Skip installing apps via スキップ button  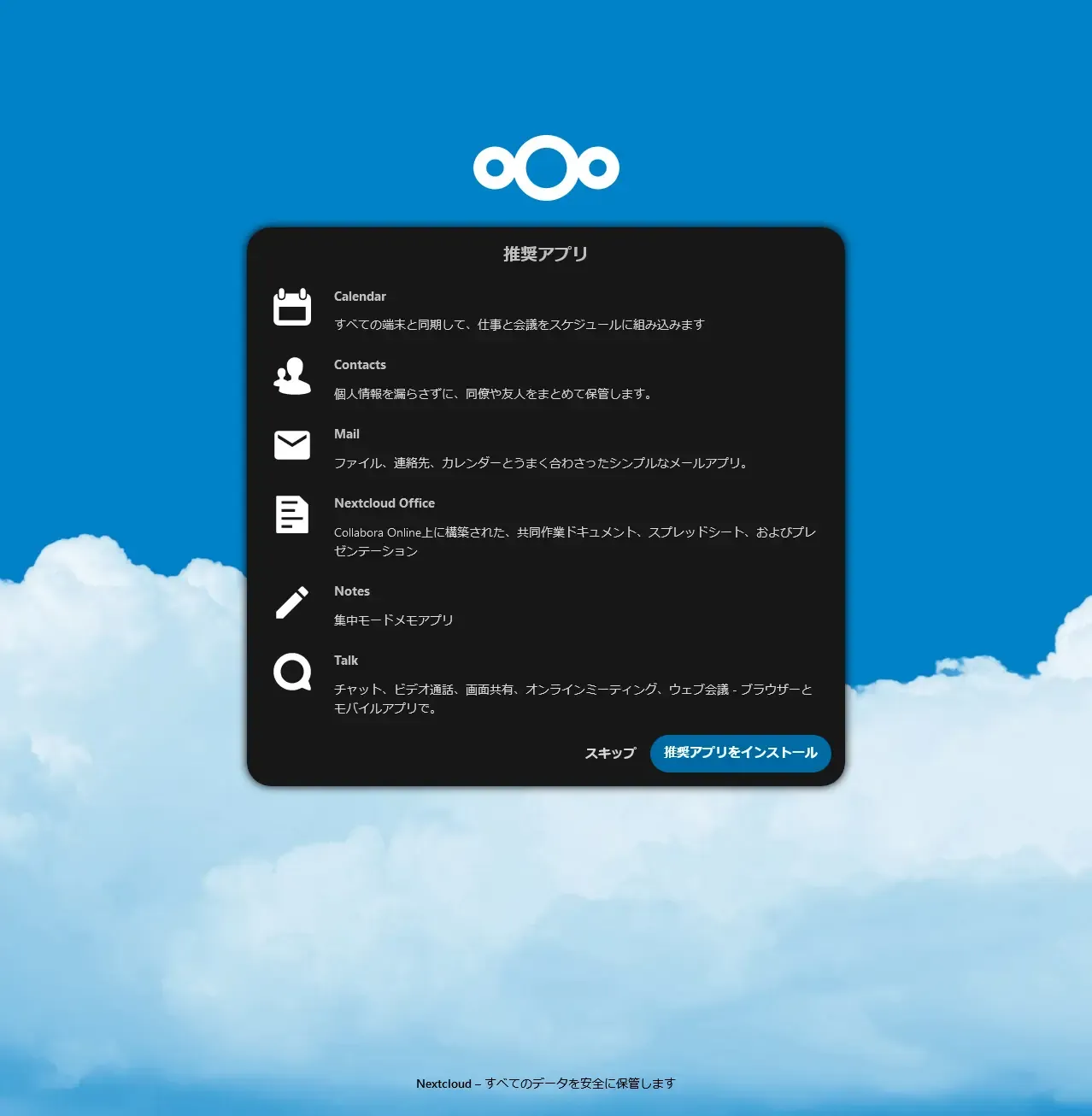click(610, 753)
